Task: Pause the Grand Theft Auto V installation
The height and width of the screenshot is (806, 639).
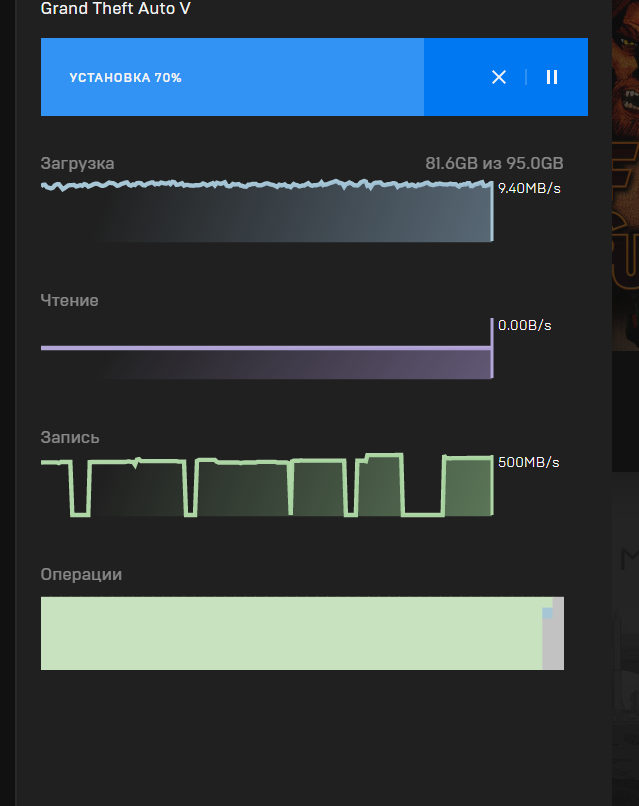Action: 552,77
